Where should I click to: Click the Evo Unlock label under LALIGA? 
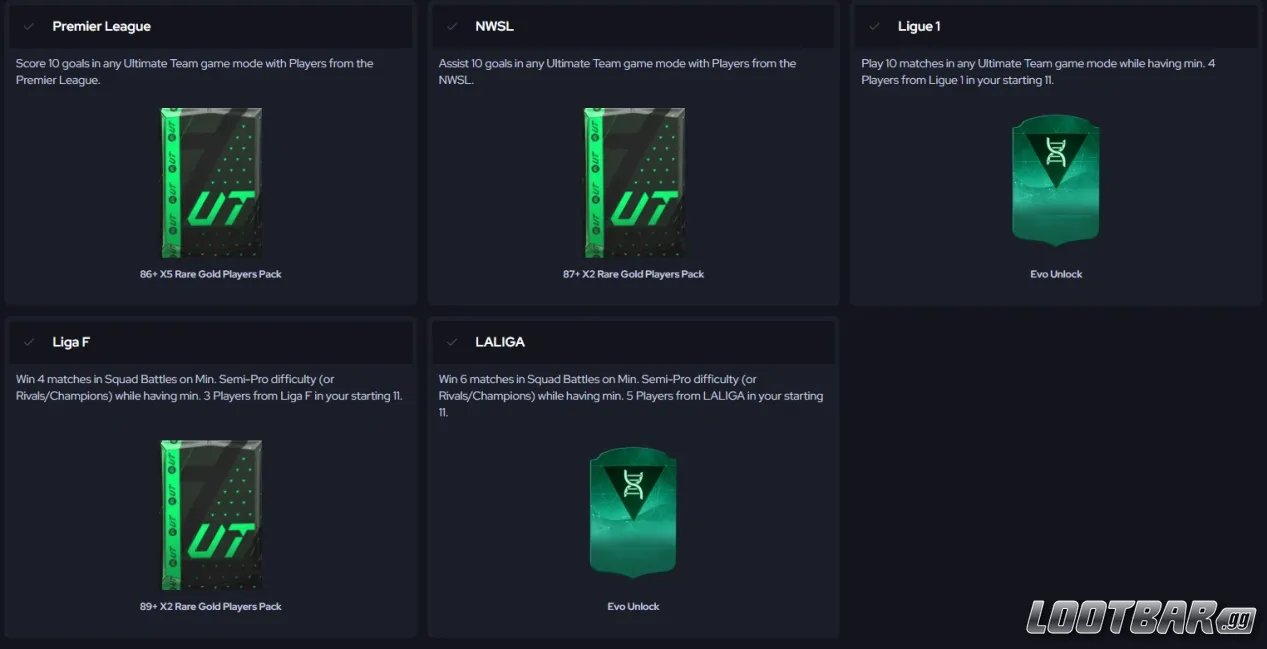point(633,605)
